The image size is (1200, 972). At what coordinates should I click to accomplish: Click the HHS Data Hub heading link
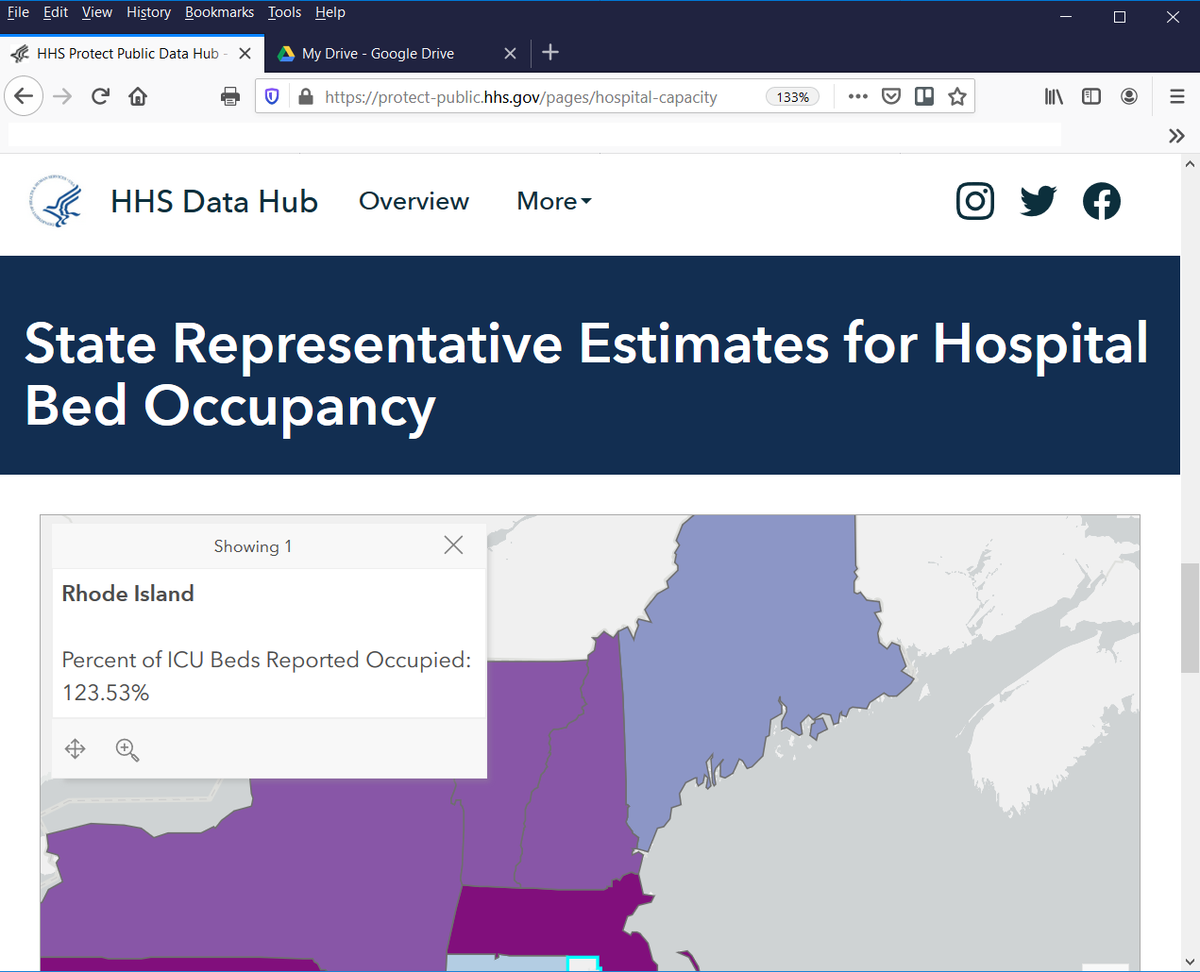[214, 201]
